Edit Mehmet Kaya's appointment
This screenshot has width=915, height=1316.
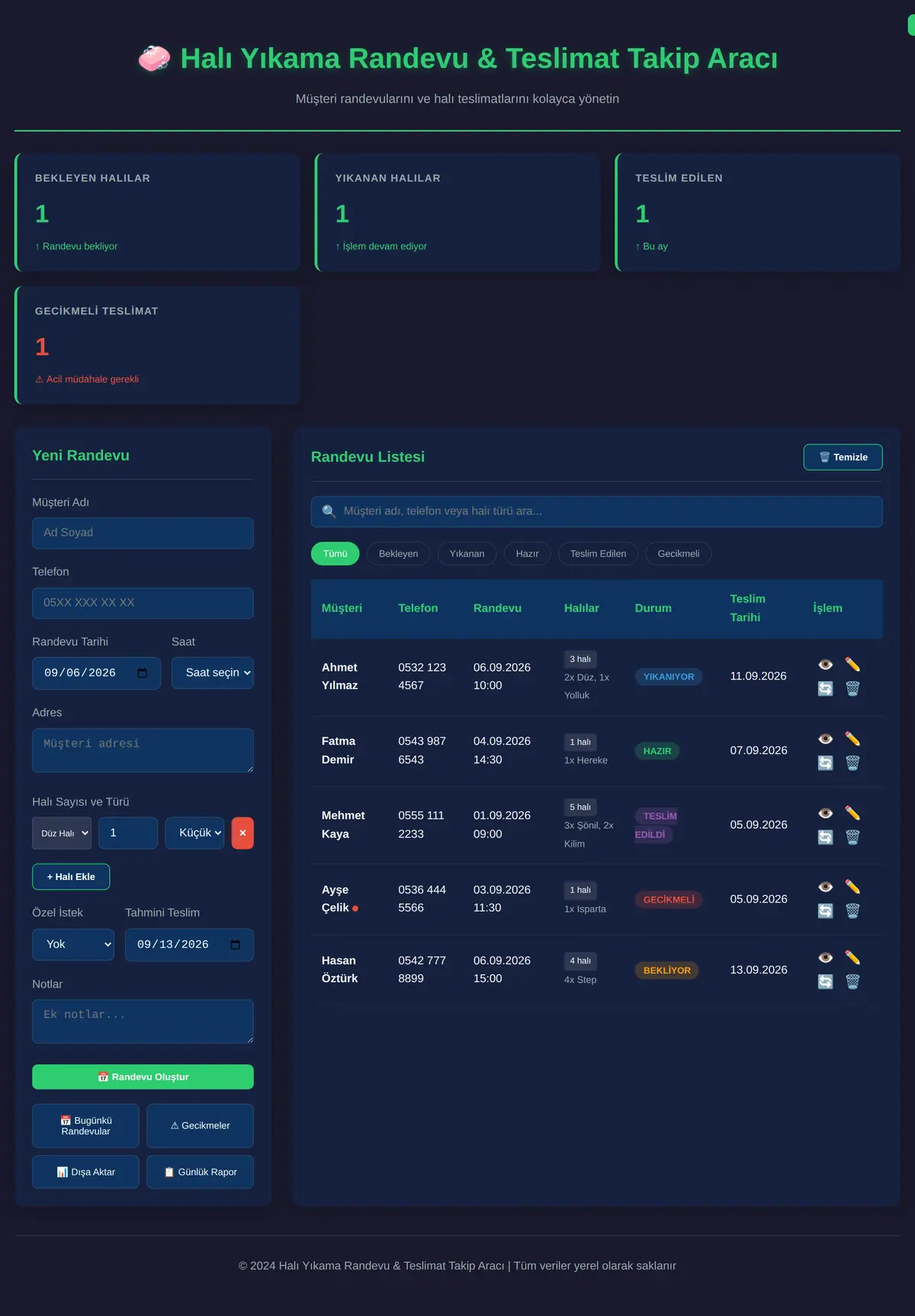pos(852,814)
